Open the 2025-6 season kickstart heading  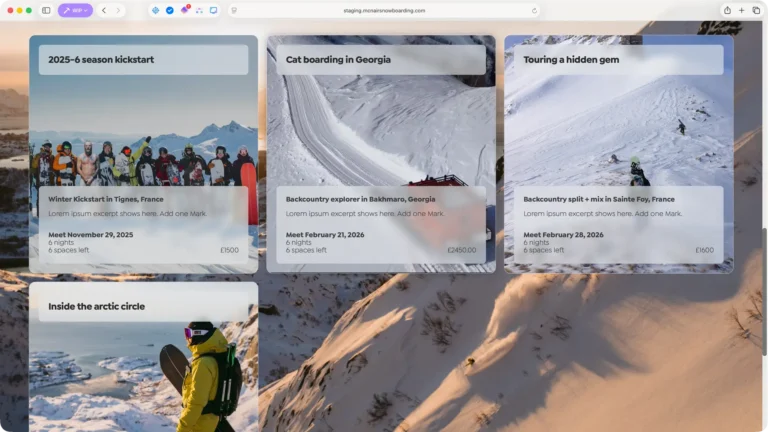pos(101,59)
